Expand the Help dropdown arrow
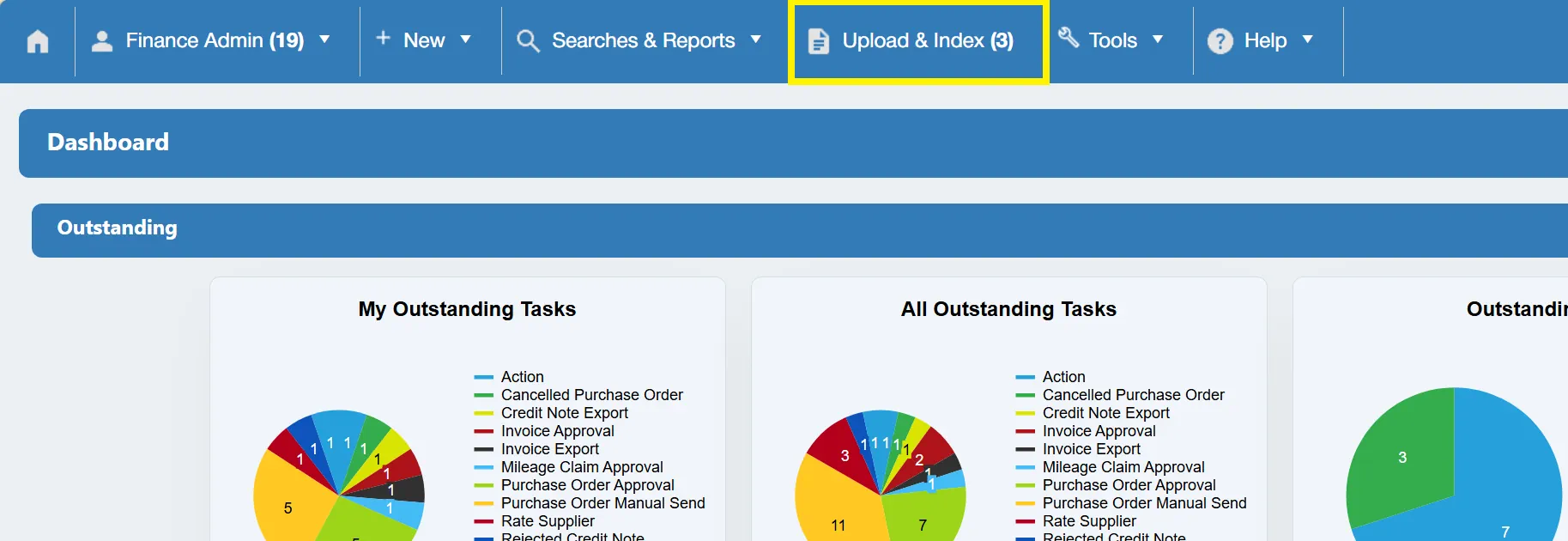This screenshot has height=541, width=1568. [1307, 40]
